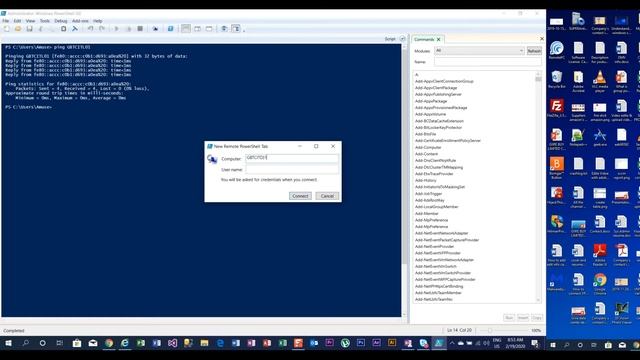The image size is (640, 360).
Task: Click the Paste clipboard toolbar icon
Action: [63, 29]
